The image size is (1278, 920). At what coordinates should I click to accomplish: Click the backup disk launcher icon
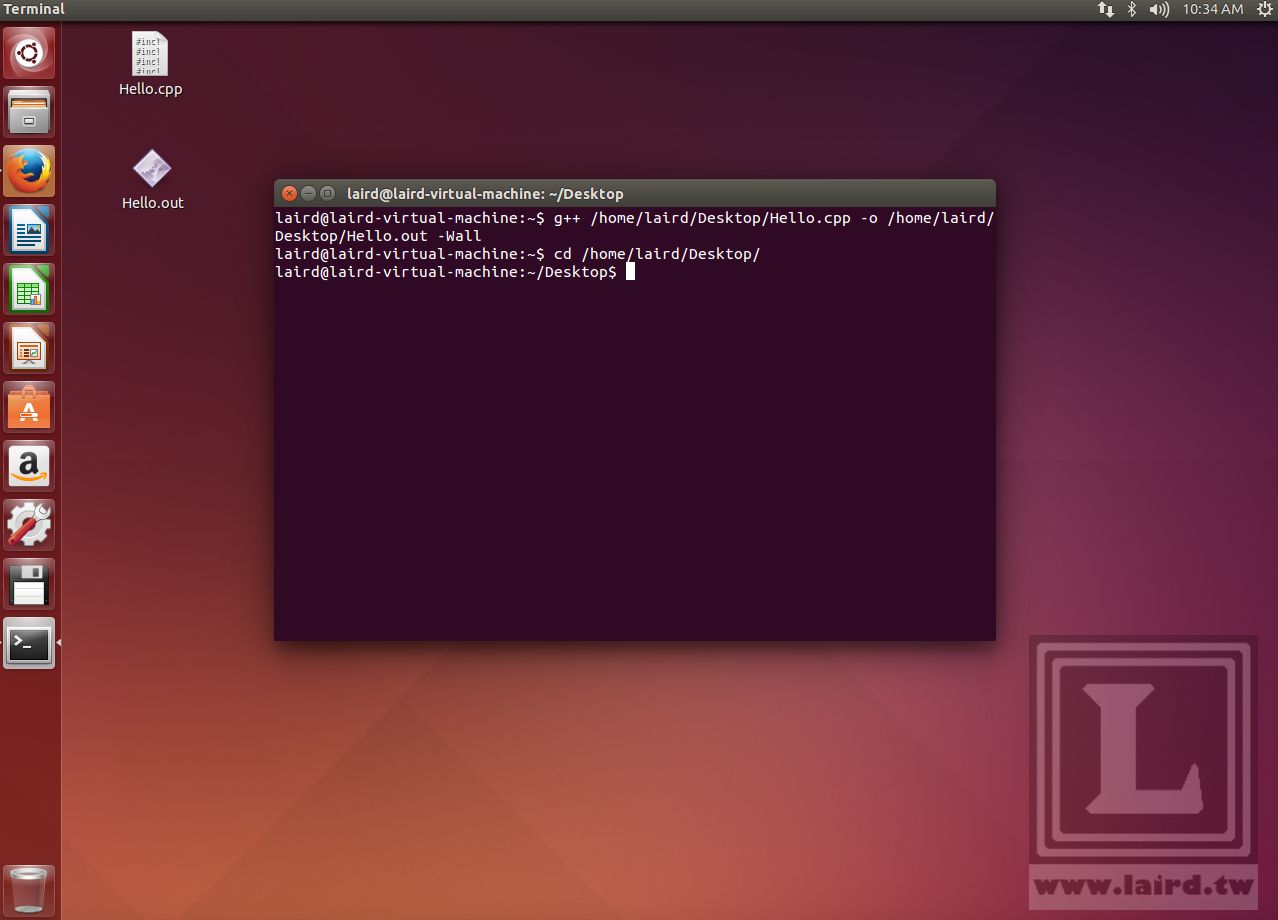point(29,583)
